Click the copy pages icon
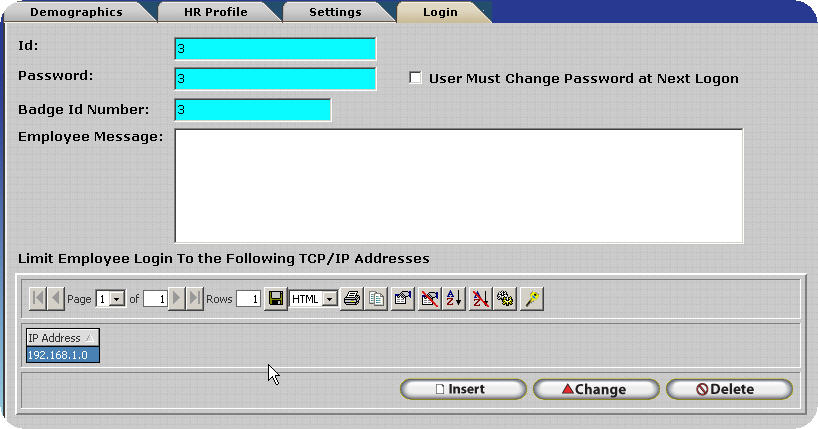 [376, 299]
